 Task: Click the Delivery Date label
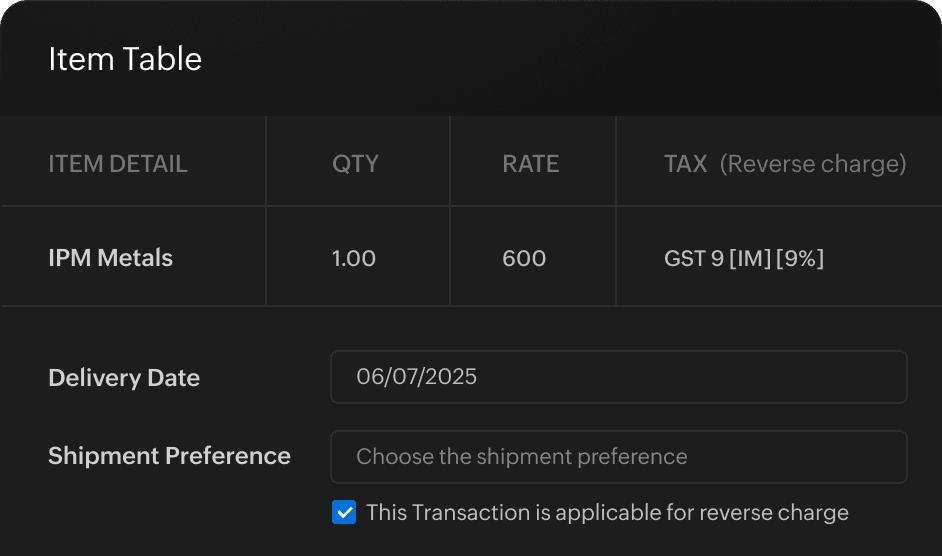(124, 378)
